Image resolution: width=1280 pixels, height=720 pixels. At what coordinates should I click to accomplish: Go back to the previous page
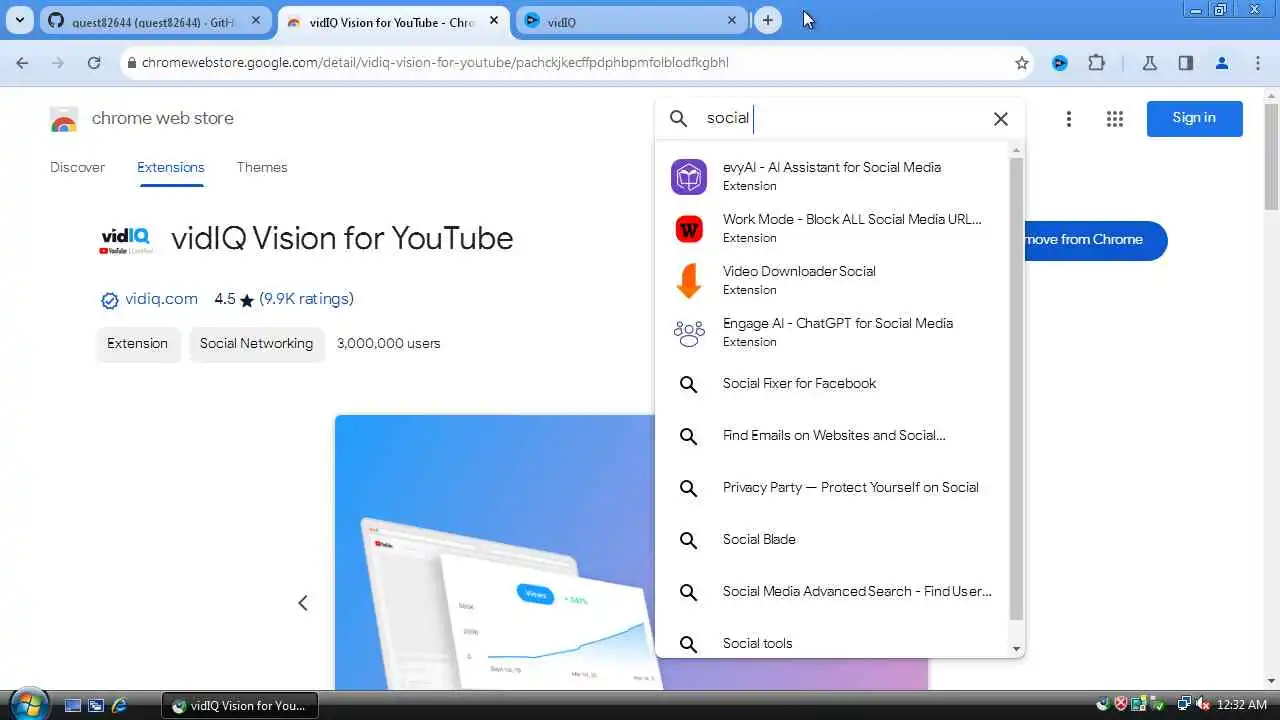click(22, 63)
